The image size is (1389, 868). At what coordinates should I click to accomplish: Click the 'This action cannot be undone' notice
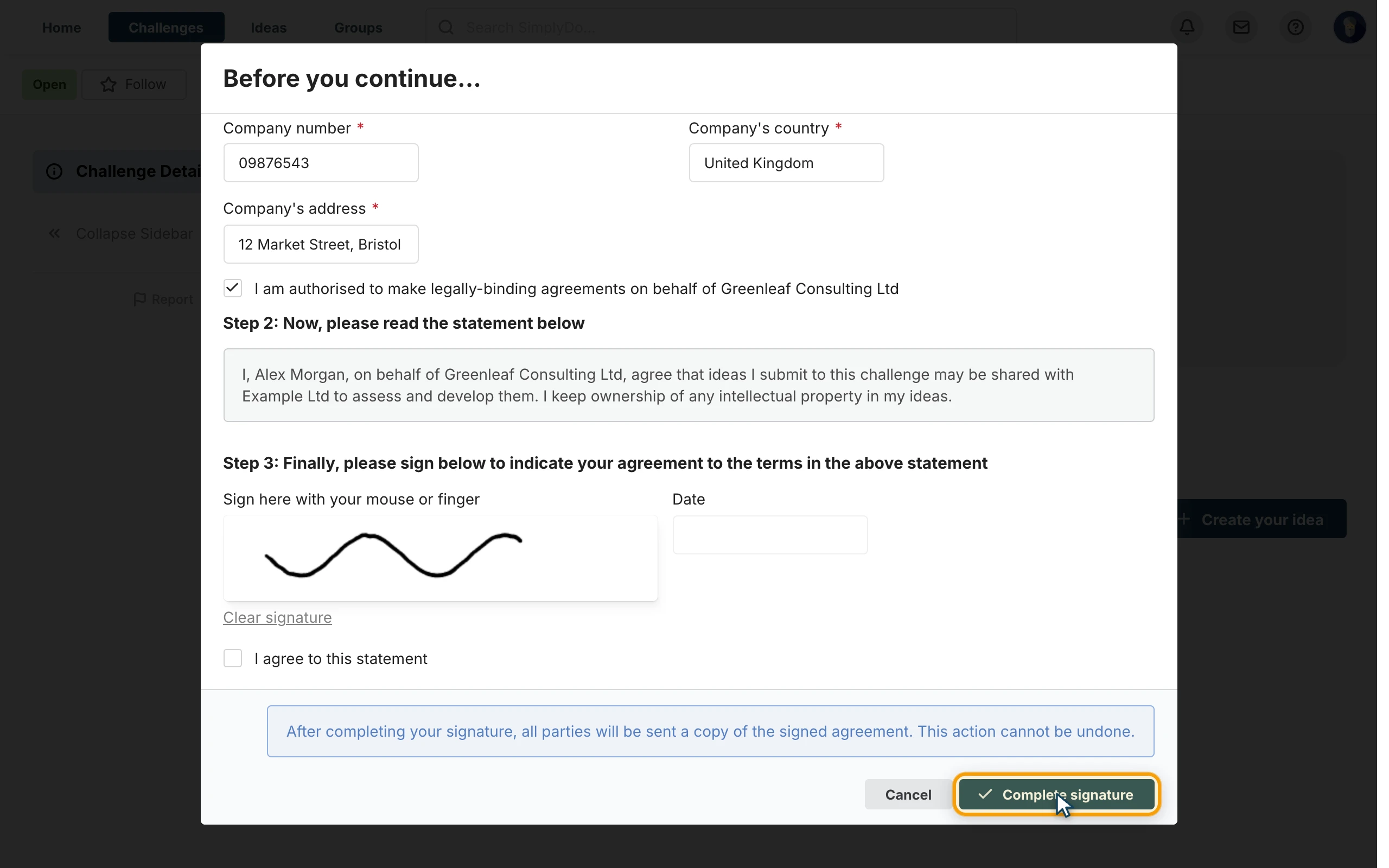(x=710, y=731)
